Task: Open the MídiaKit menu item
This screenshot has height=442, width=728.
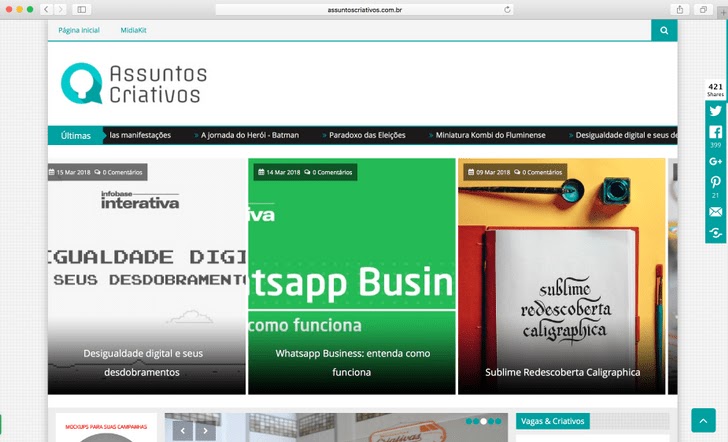Action: click(133, 30)
